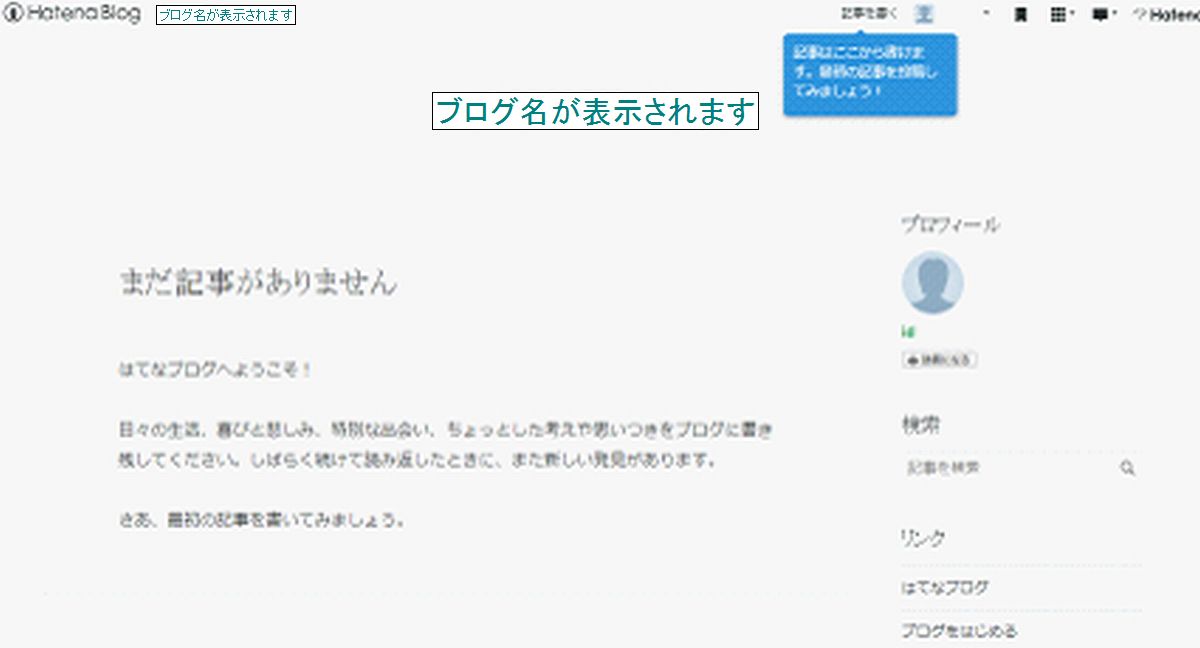Expand the notifications dropdown arrow

click(x=1114, y=13)
